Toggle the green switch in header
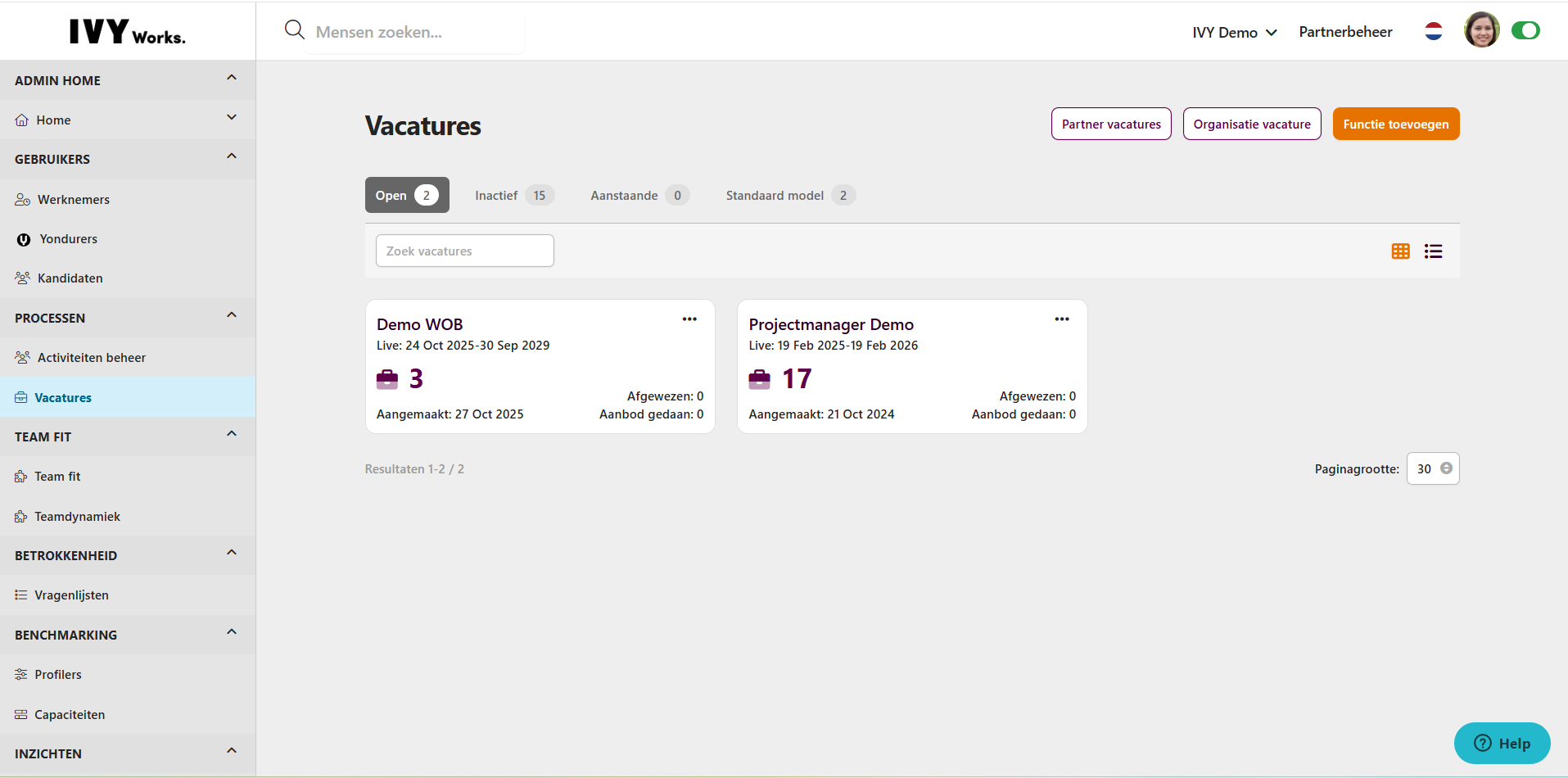The width and height of the screenshot is (1568, 778). pos(1525,31)
